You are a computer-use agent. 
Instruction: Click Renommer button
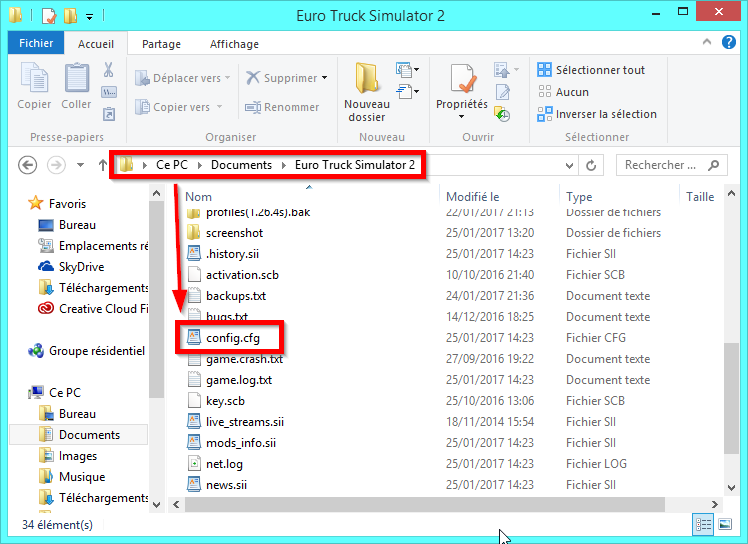(281, 107)
